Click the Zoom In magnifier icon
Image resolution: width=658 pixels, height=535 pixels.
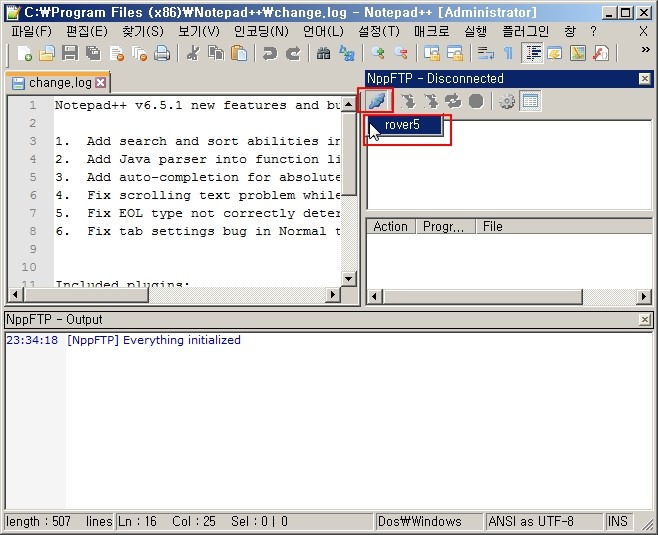tap(378, 53)
